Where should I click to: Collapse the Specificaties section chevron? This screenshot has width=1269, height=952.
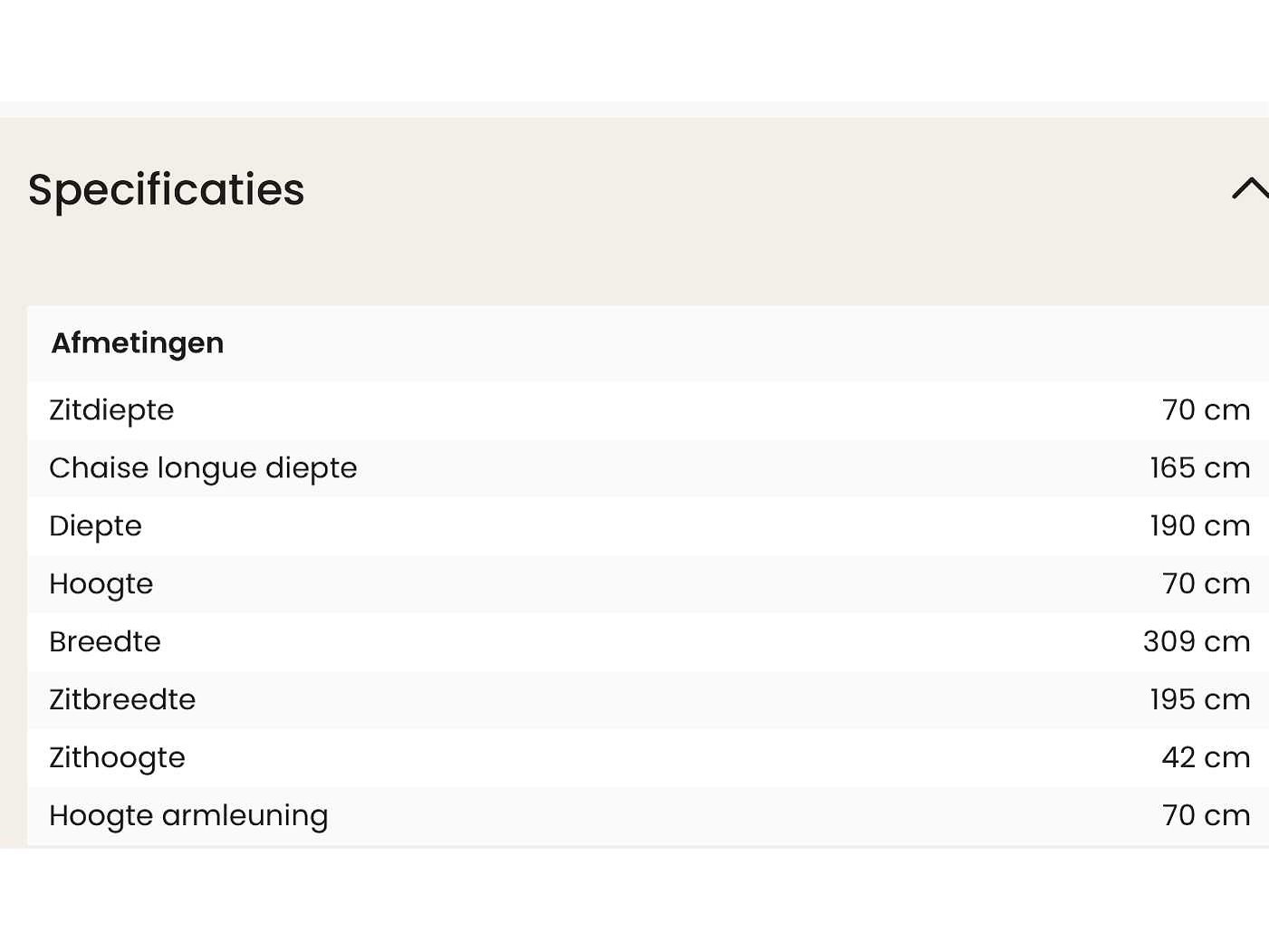pyautogui.click(x=1250, y=188)
